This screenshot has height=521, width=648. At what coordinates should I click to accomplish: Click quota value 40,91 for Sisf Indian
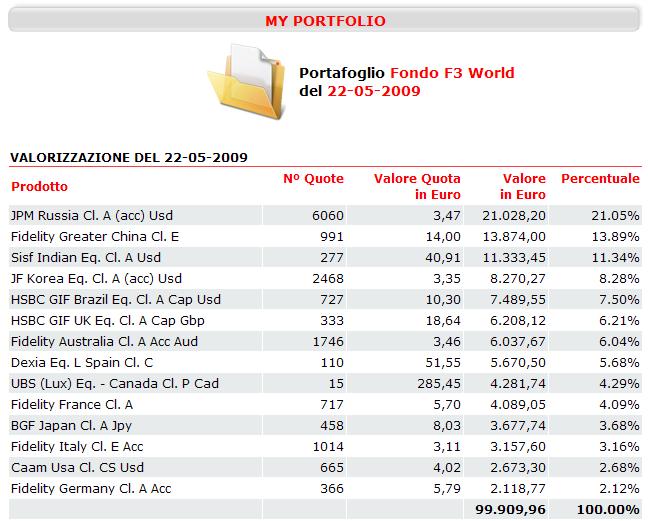pos(443,258)
